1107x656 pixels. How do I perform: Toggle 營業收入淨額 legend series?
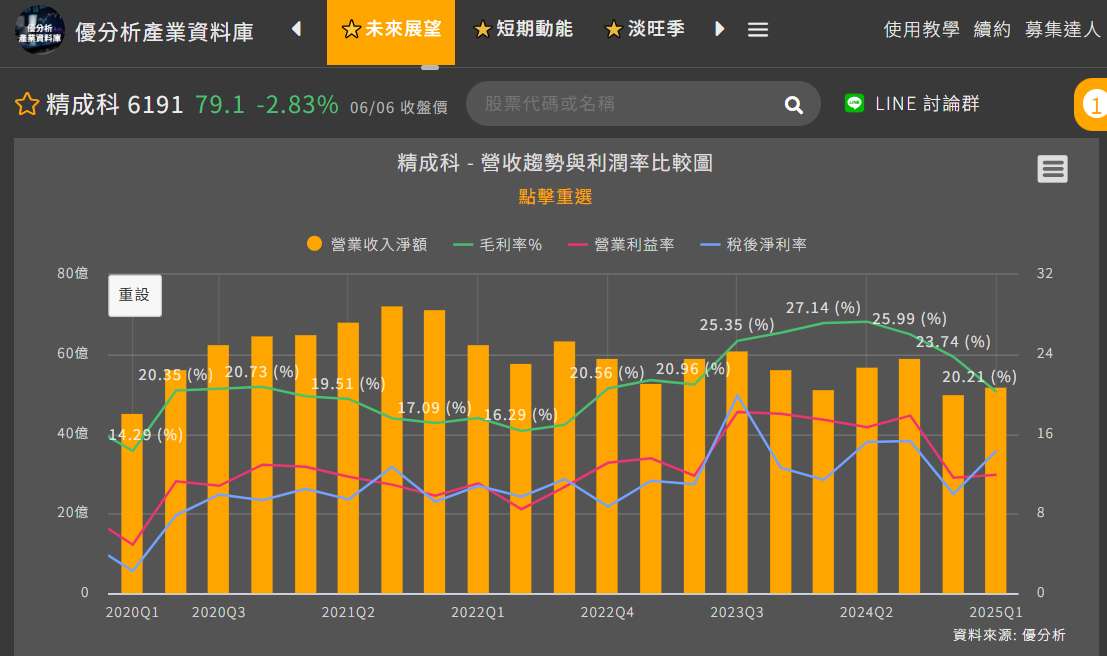pos(367,244)
